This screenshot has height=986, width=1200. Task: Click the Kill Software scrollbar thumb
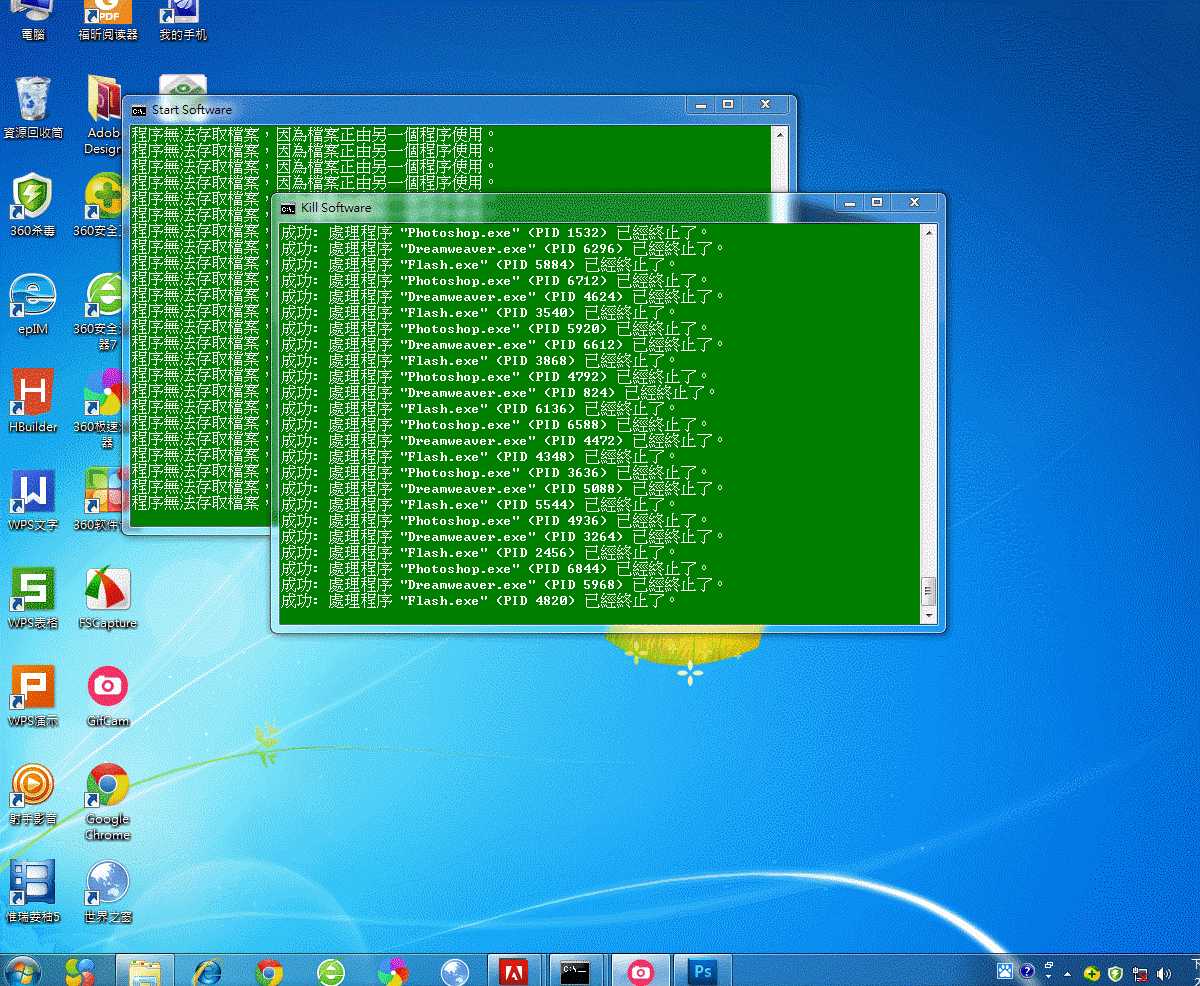pos(928,590)
